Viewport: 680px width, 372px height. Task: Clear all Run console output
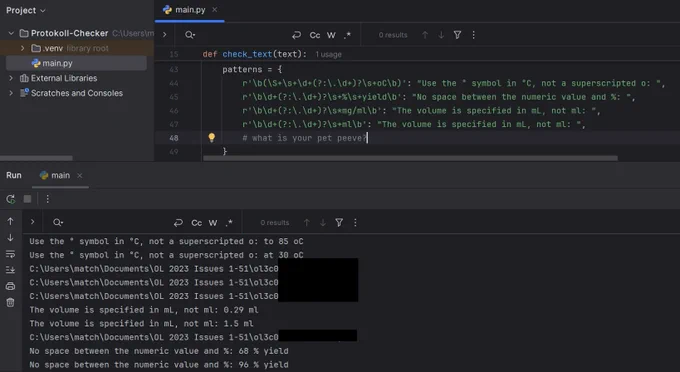[x=10, y=302]
